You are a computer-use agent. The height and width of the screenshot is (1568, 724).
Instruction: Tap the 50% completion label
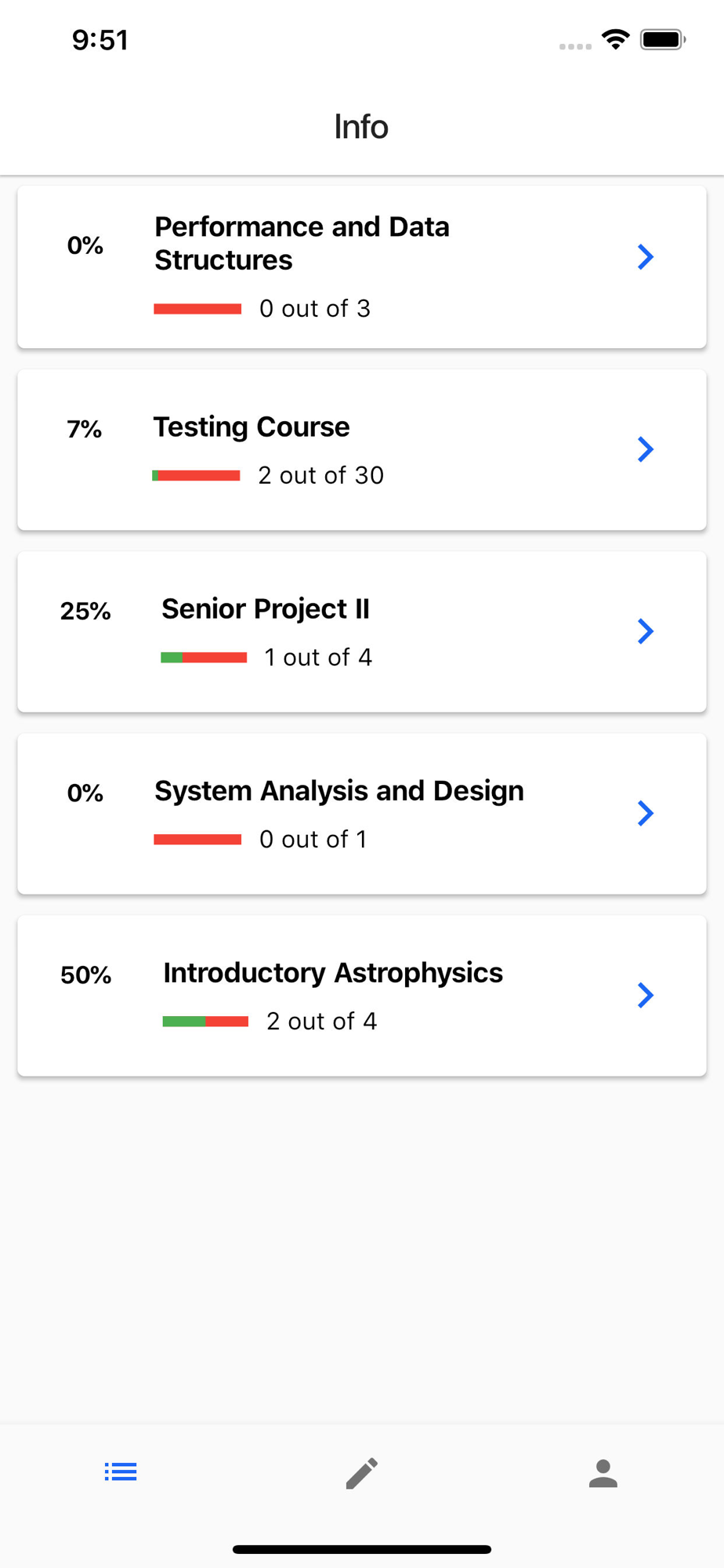coord(86,975)
